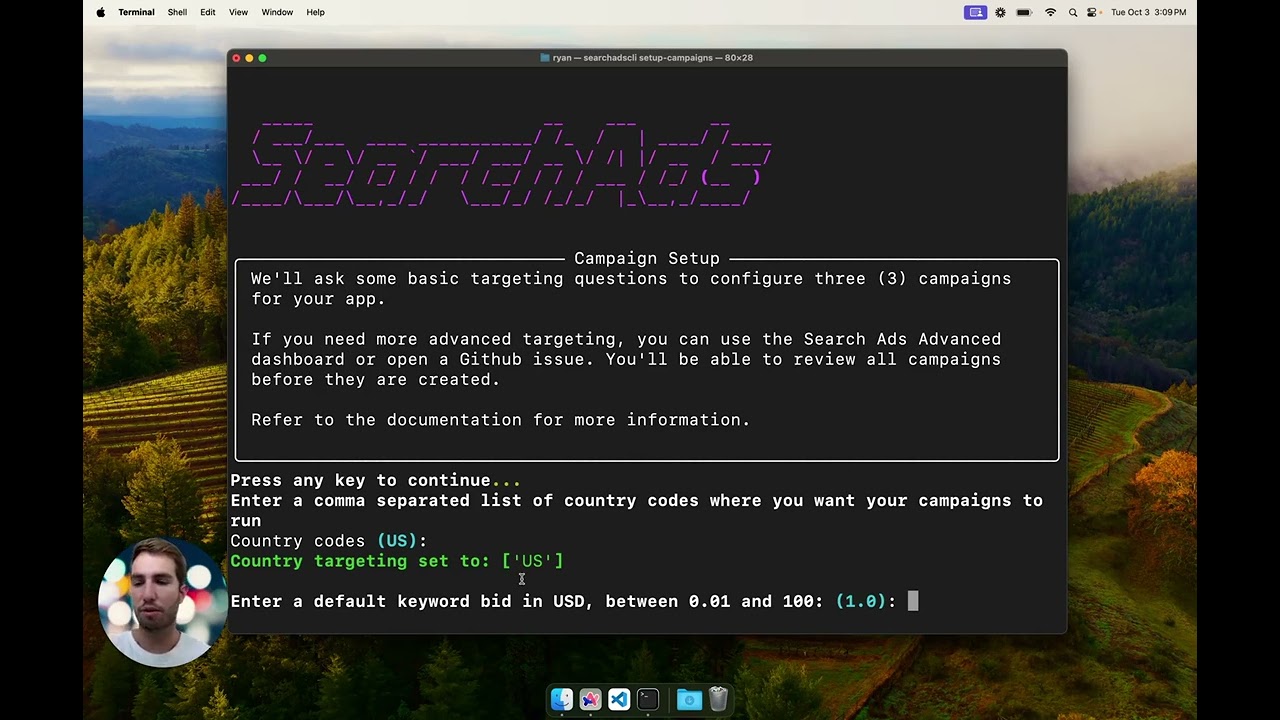The width and height of the screenshot is (1280, 720).
Task: Open the Terminal app menu
Action: pos(136,12)
